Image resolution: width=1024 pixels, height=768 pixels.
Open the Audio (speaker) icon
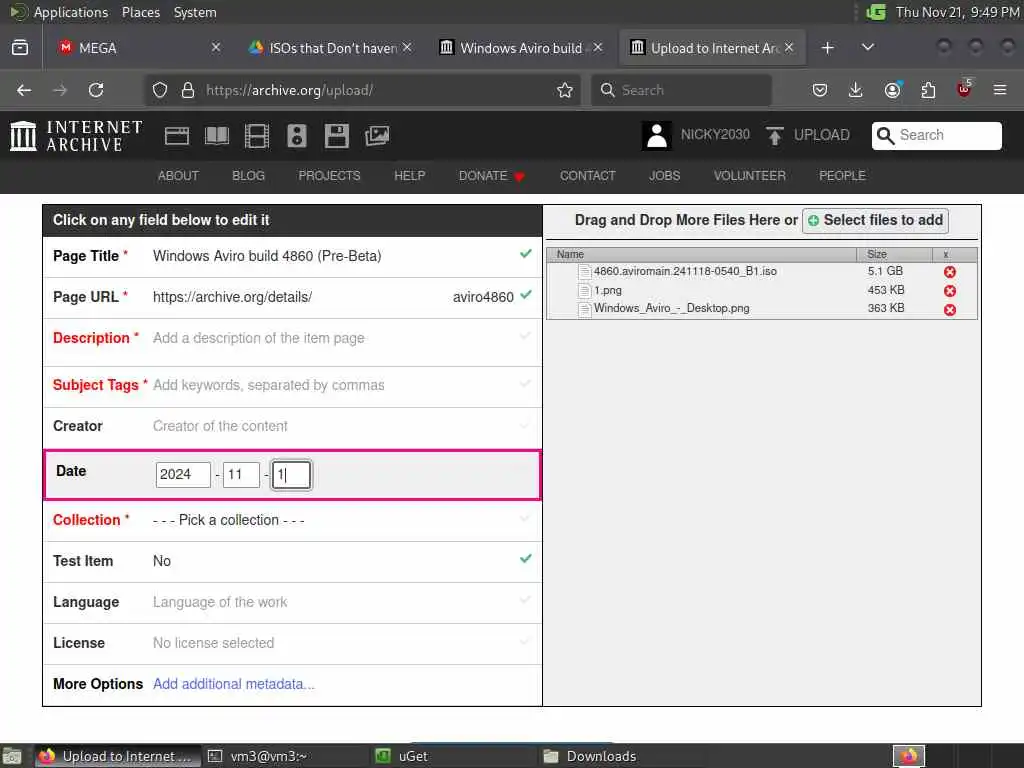296,136
